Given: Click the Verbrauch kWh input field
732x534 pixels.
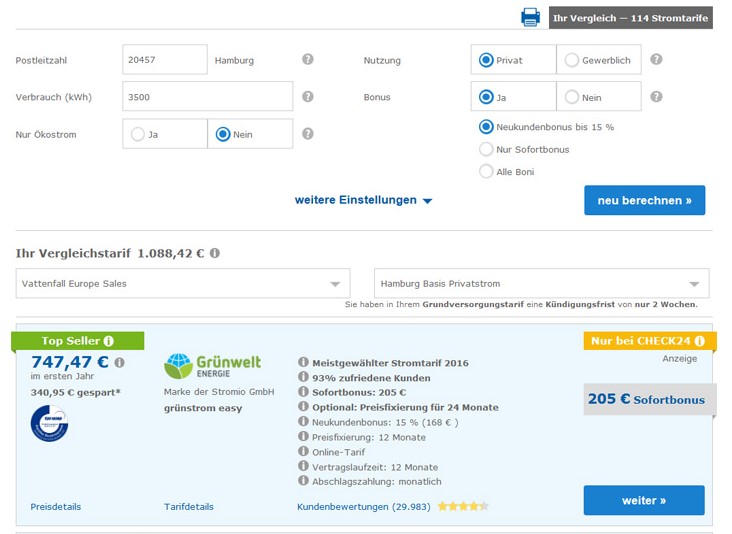Looking at the screenshot, I should coord(207,97).
